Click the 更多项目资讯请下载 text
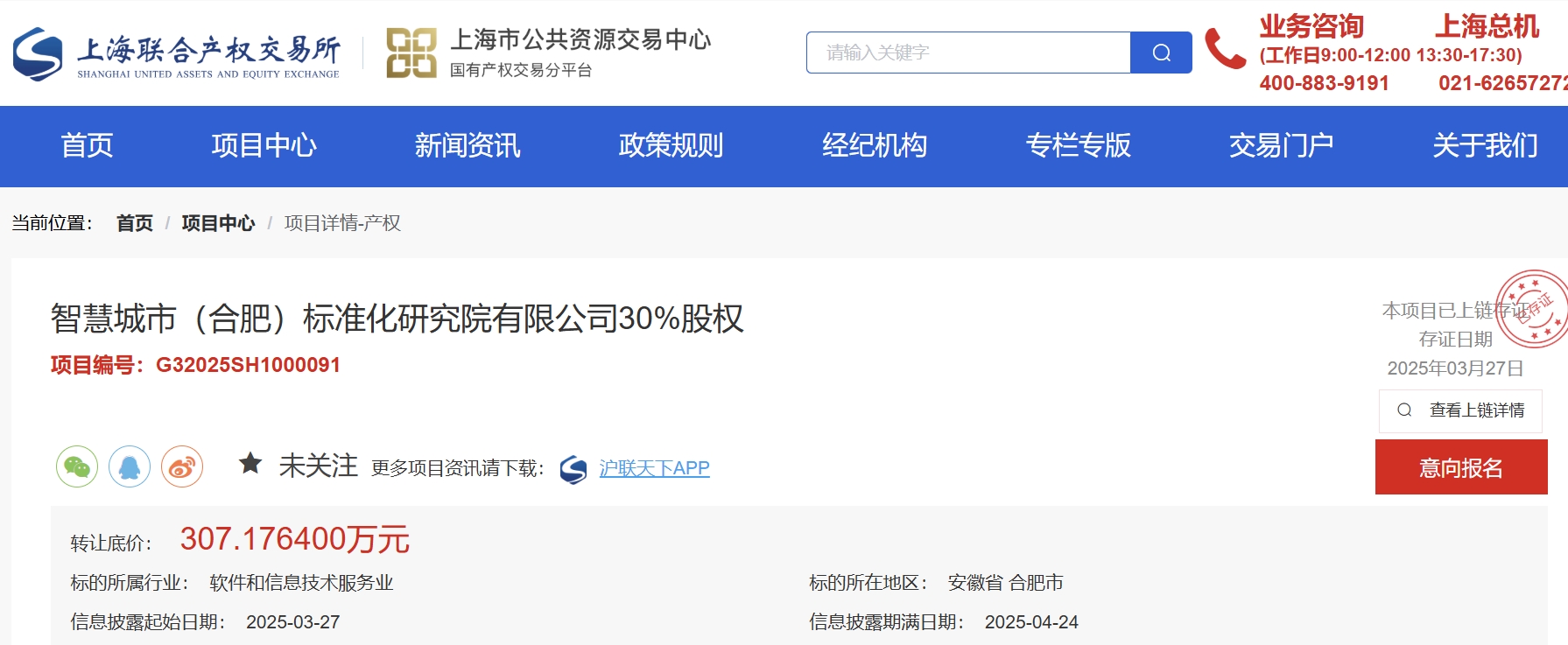 pyautogui.click(x=458, y=468)
